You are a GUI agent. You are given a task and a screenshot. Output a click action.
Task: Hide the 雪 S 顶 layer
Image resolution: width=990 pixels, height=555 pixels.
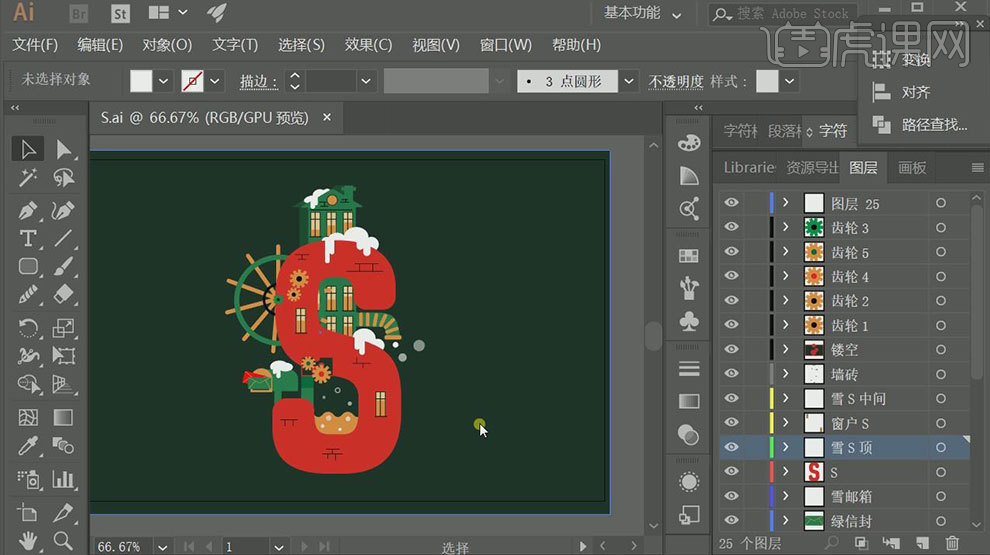point(731,447)
